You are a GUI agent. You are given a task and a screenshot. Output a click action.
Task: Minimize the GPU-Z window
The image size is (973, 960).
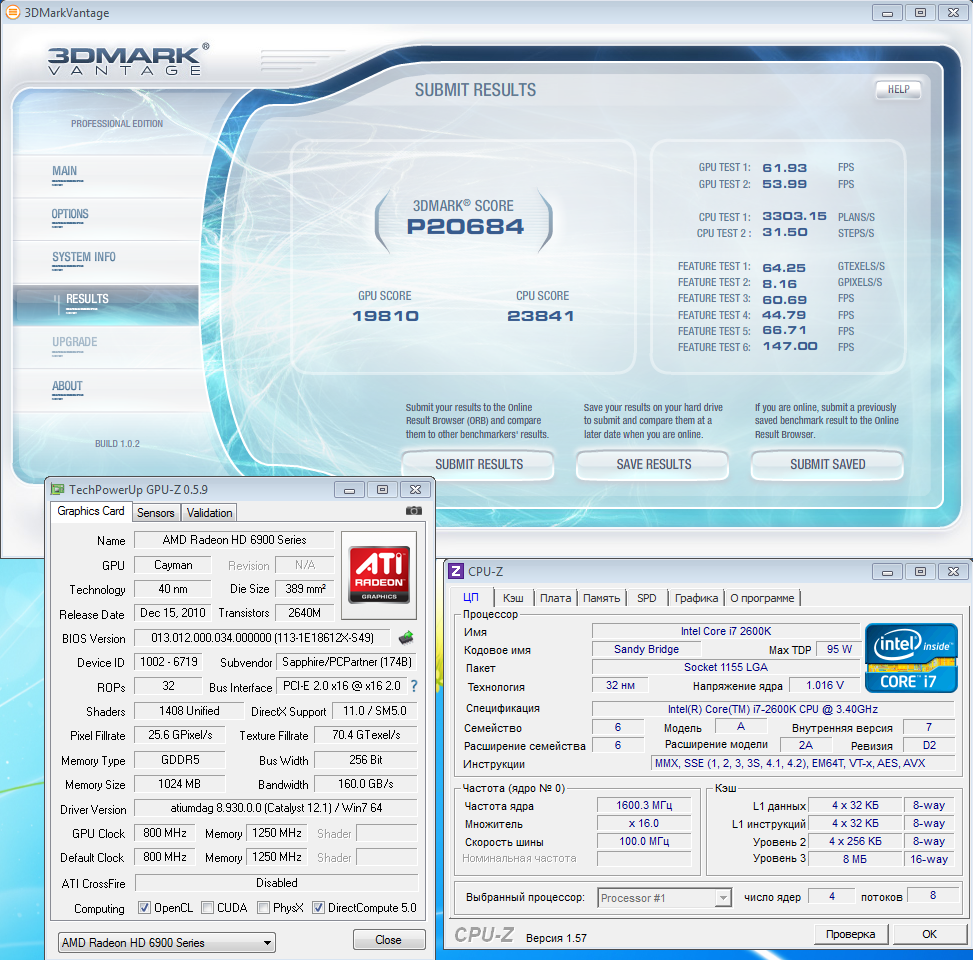[x=349, y=490]
